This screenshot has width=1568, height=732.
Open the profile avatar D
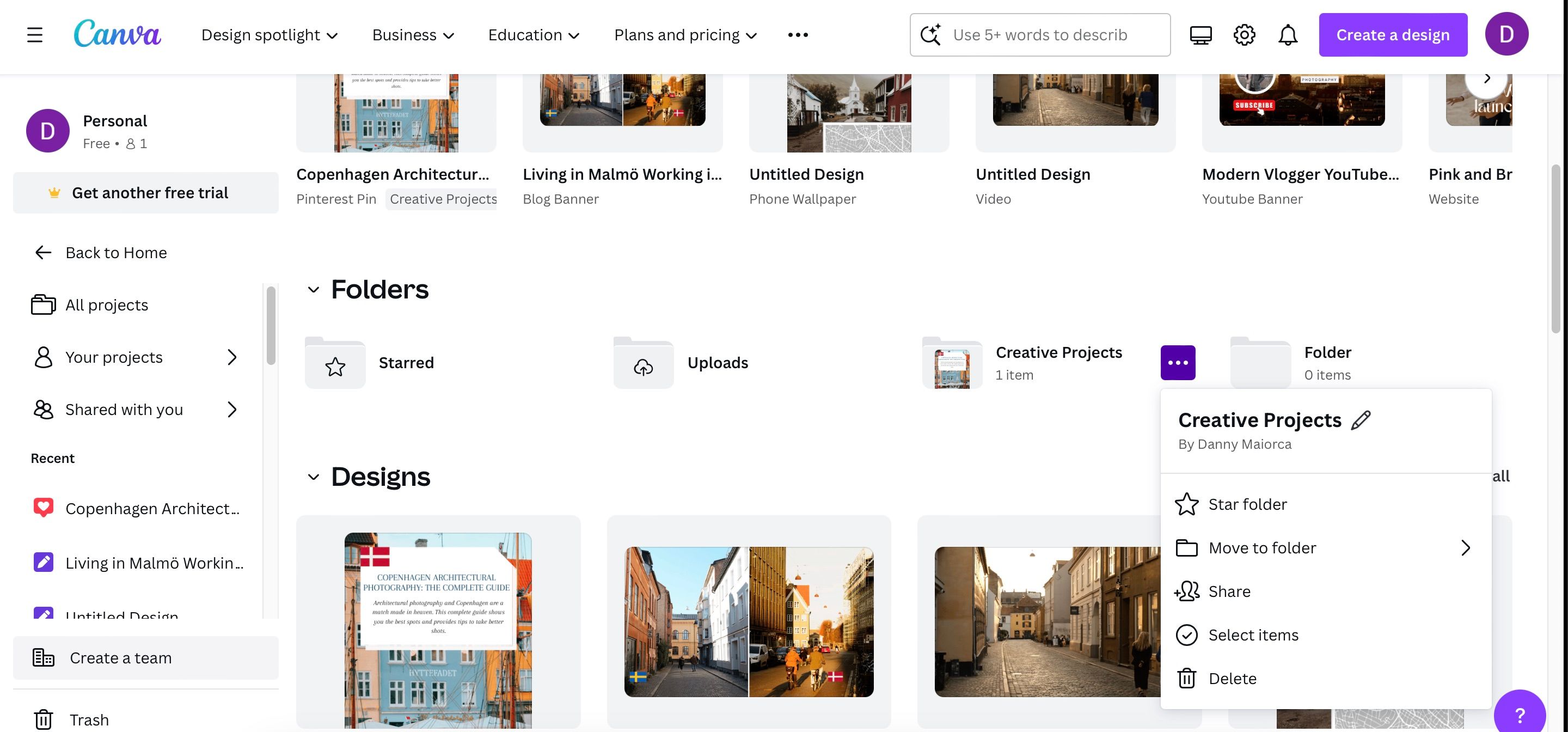1507,34
